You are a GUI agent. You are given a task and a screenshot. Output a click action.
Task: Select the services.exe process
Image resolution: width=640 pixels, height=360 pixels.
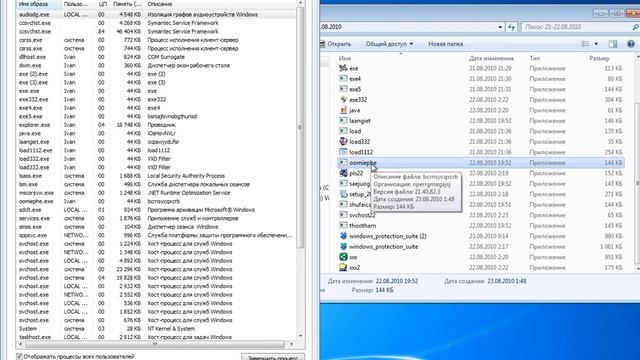point(156,218)
